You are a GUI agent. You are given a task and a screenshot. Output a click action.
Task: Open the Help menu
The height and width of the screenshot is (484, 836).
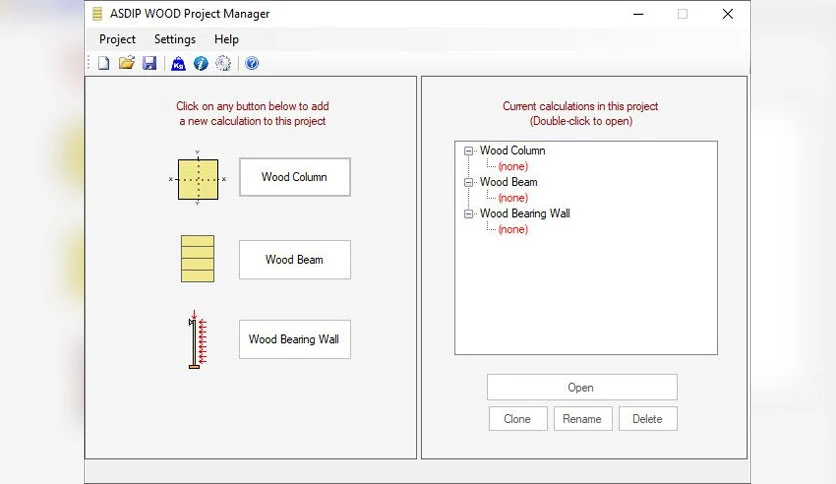(226, 39)
